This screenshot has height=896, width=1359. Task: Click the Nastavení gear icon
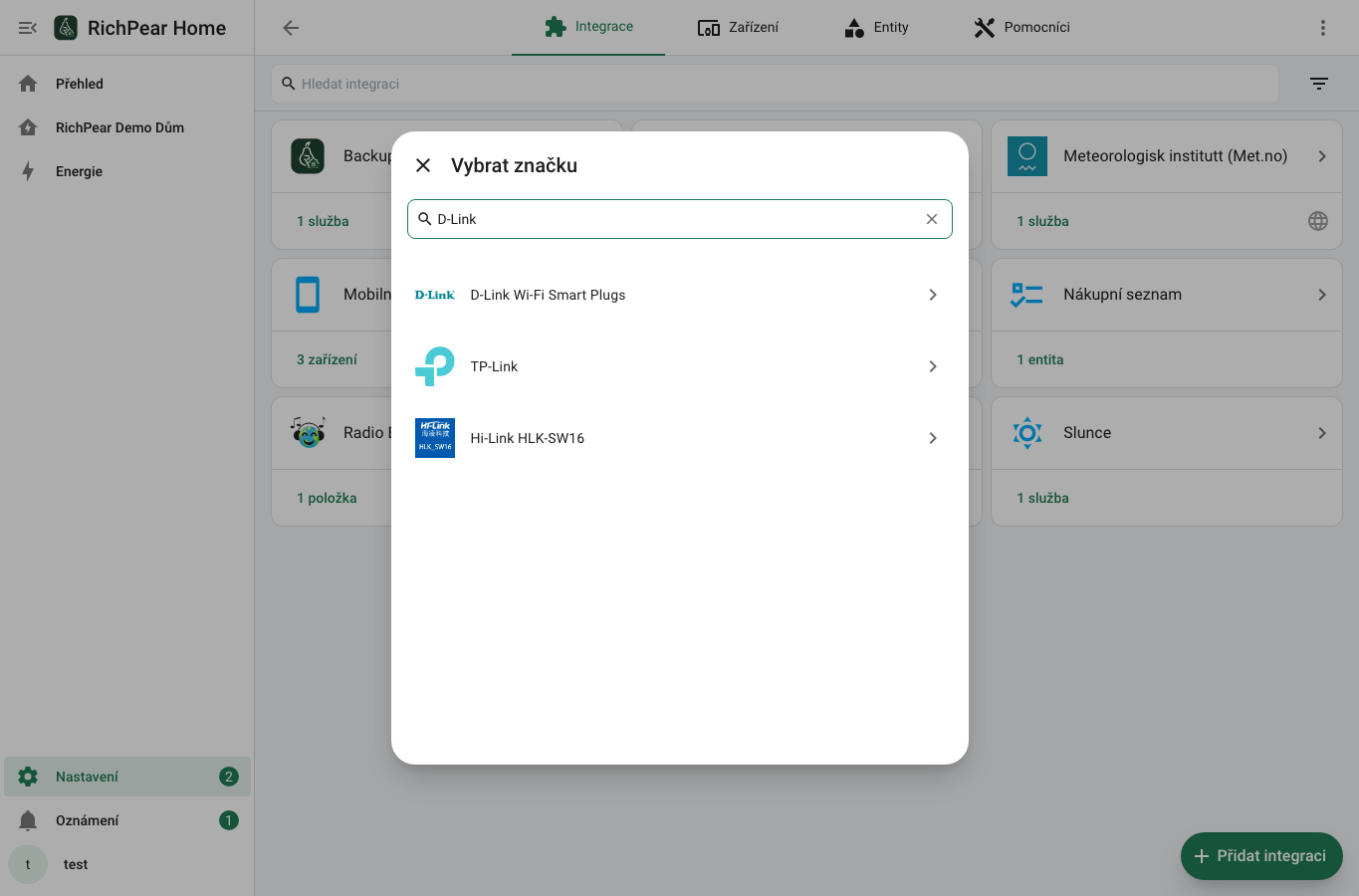point(28,777)
